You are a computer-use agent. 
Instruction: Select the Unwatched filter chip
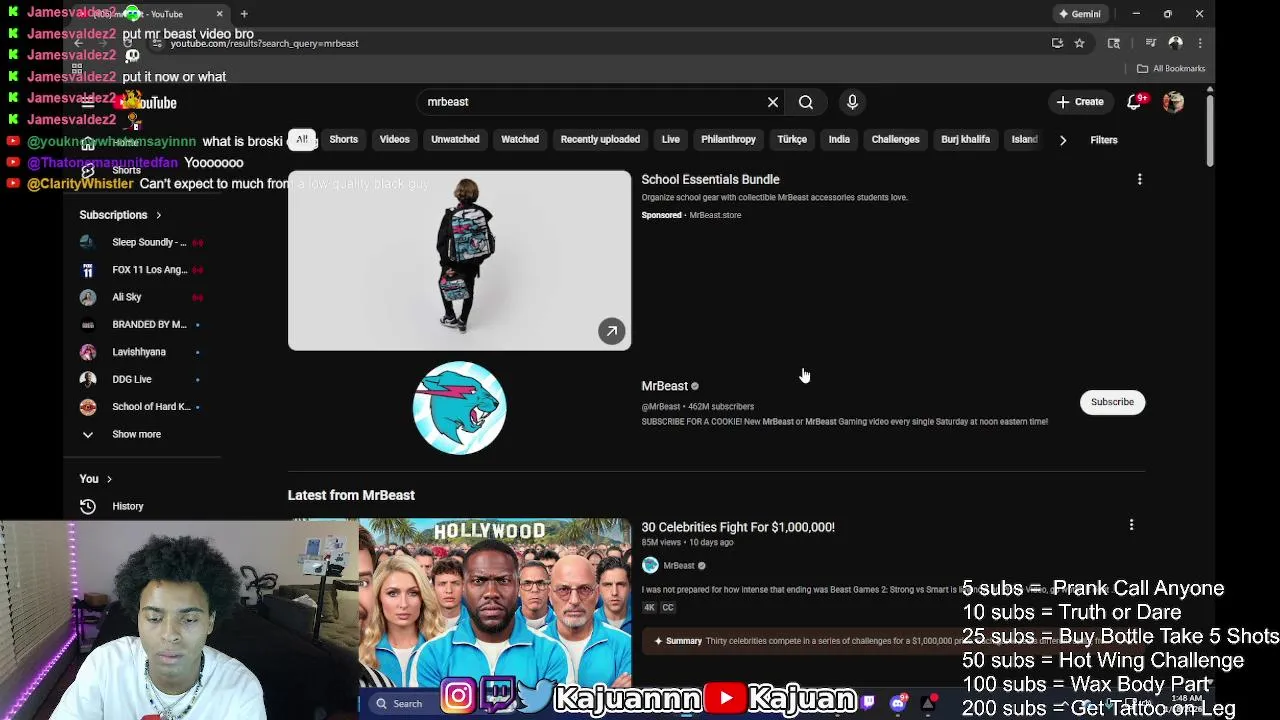455,140
